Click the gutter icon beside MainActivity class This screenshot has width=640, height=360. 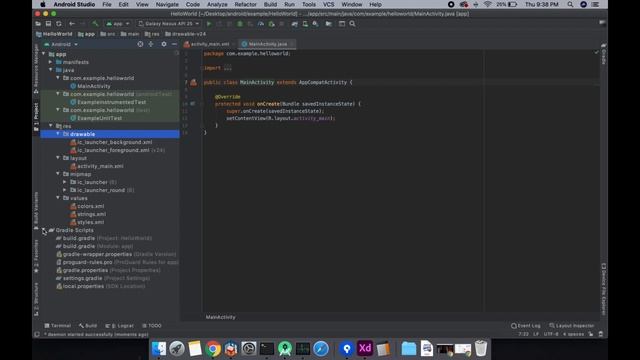pos(193,82)
